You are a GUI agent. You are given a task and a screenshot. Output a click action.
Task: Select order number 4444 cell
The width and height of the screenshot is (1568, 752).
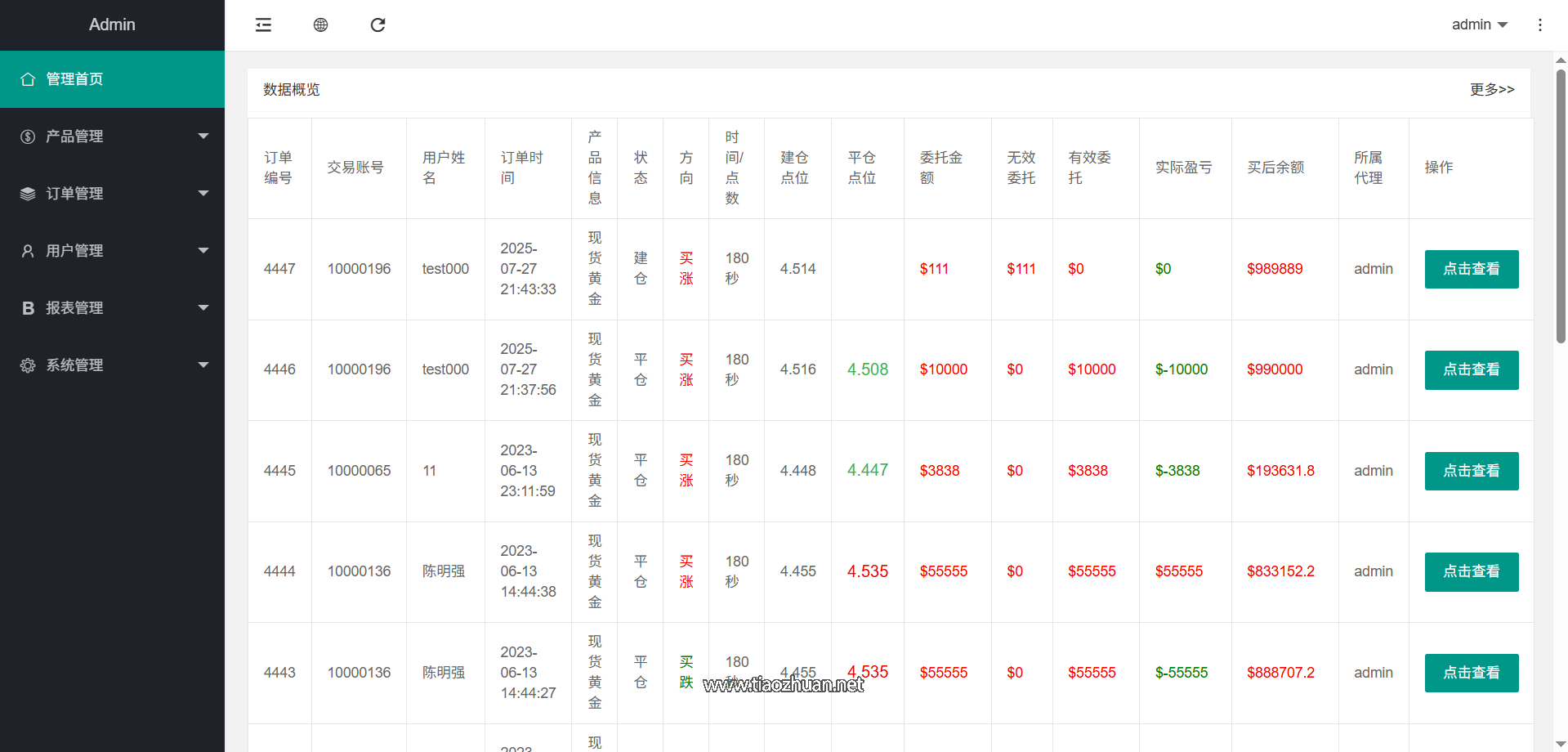point(279,572)
